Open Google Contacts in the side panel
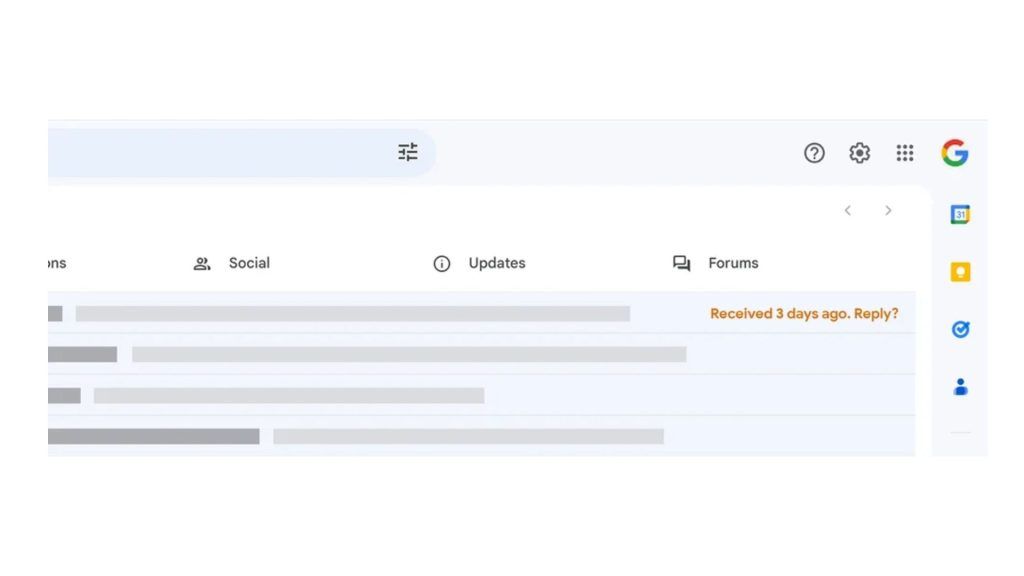The image size is (1024, 576). (960, 387)
